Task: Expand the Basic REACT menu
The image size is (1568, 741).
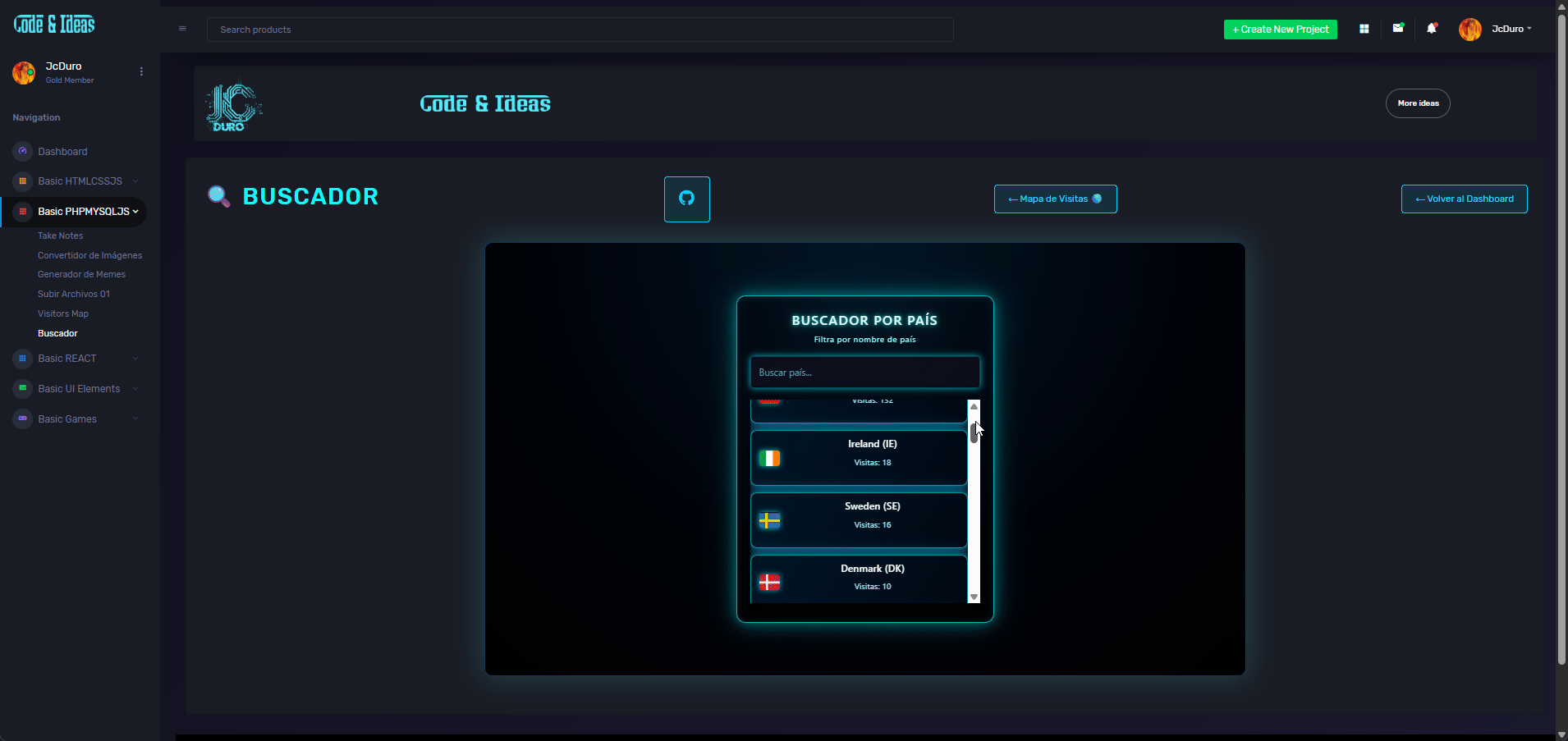Action: pos(67,359)
